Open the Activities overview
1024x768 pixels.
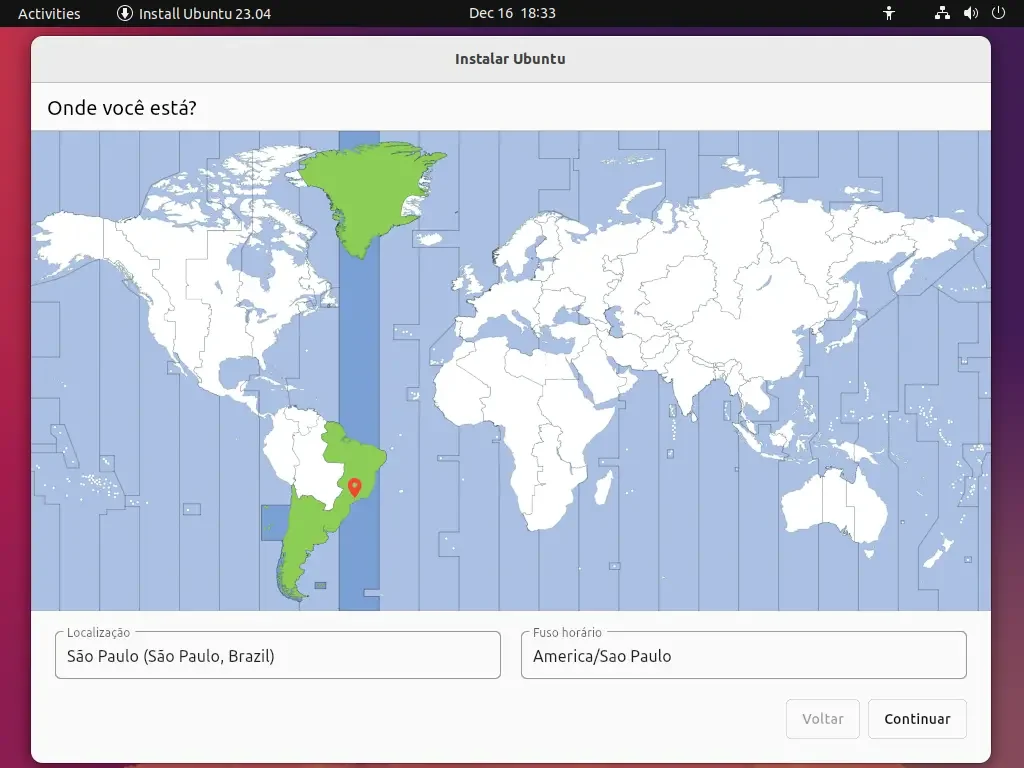pyautogui.click(x=49, y=13)
